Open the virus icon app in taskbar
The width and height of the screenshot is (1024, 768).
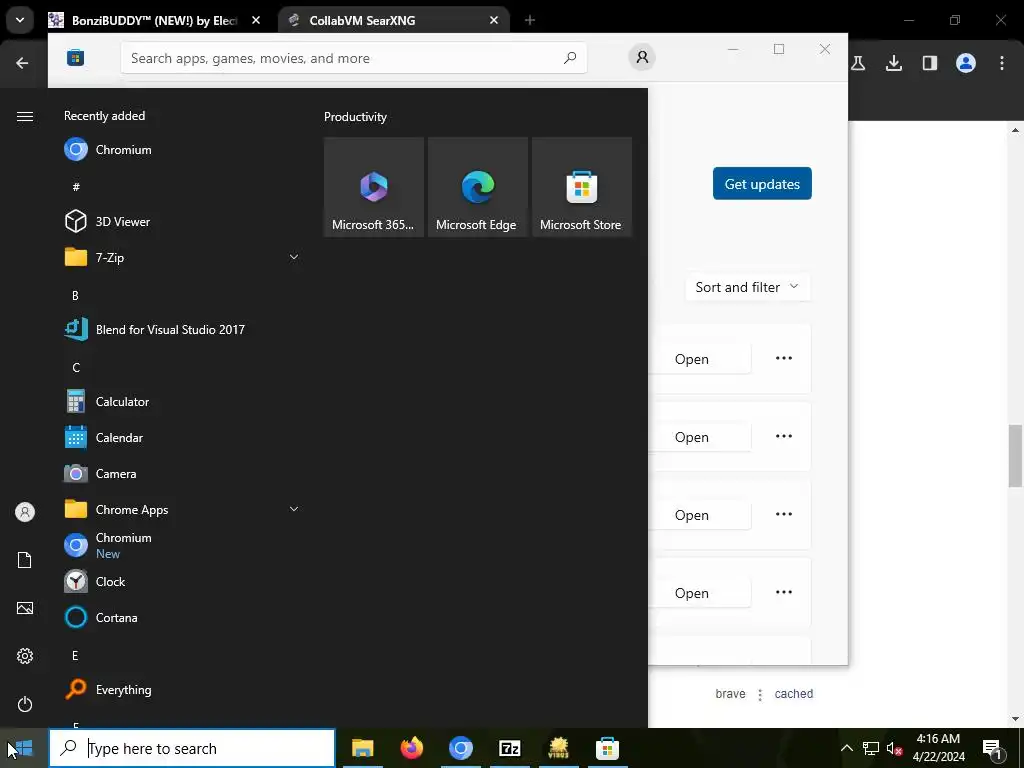tap(558, 748)
